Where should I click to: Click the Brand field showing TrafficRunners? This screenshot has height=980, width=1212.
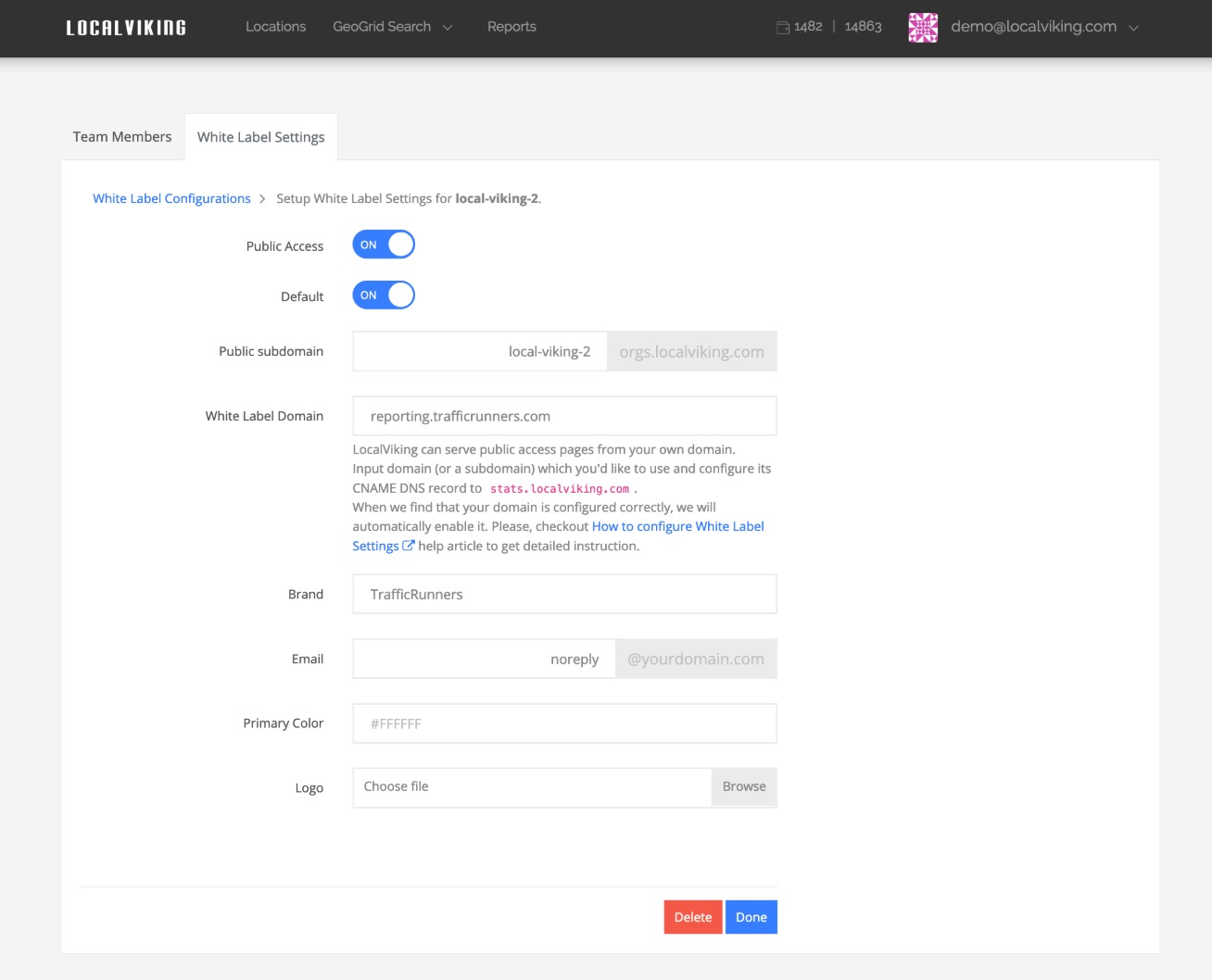[564, 594]
